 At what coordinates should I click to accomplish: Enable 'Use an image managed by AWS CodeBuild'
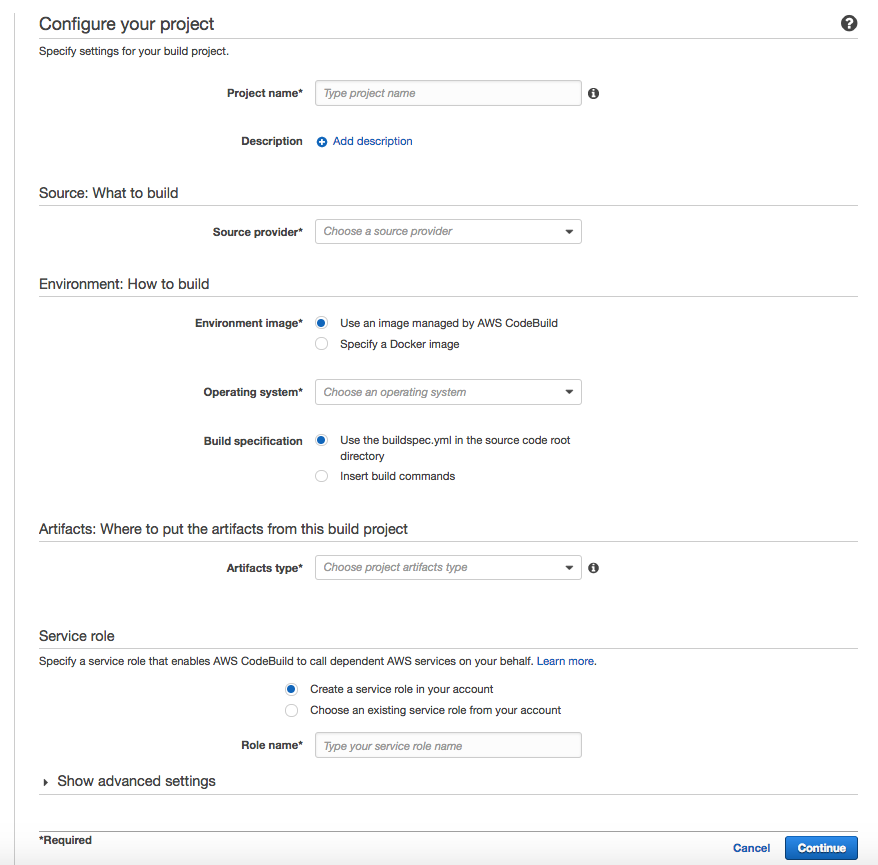point(321,323)
